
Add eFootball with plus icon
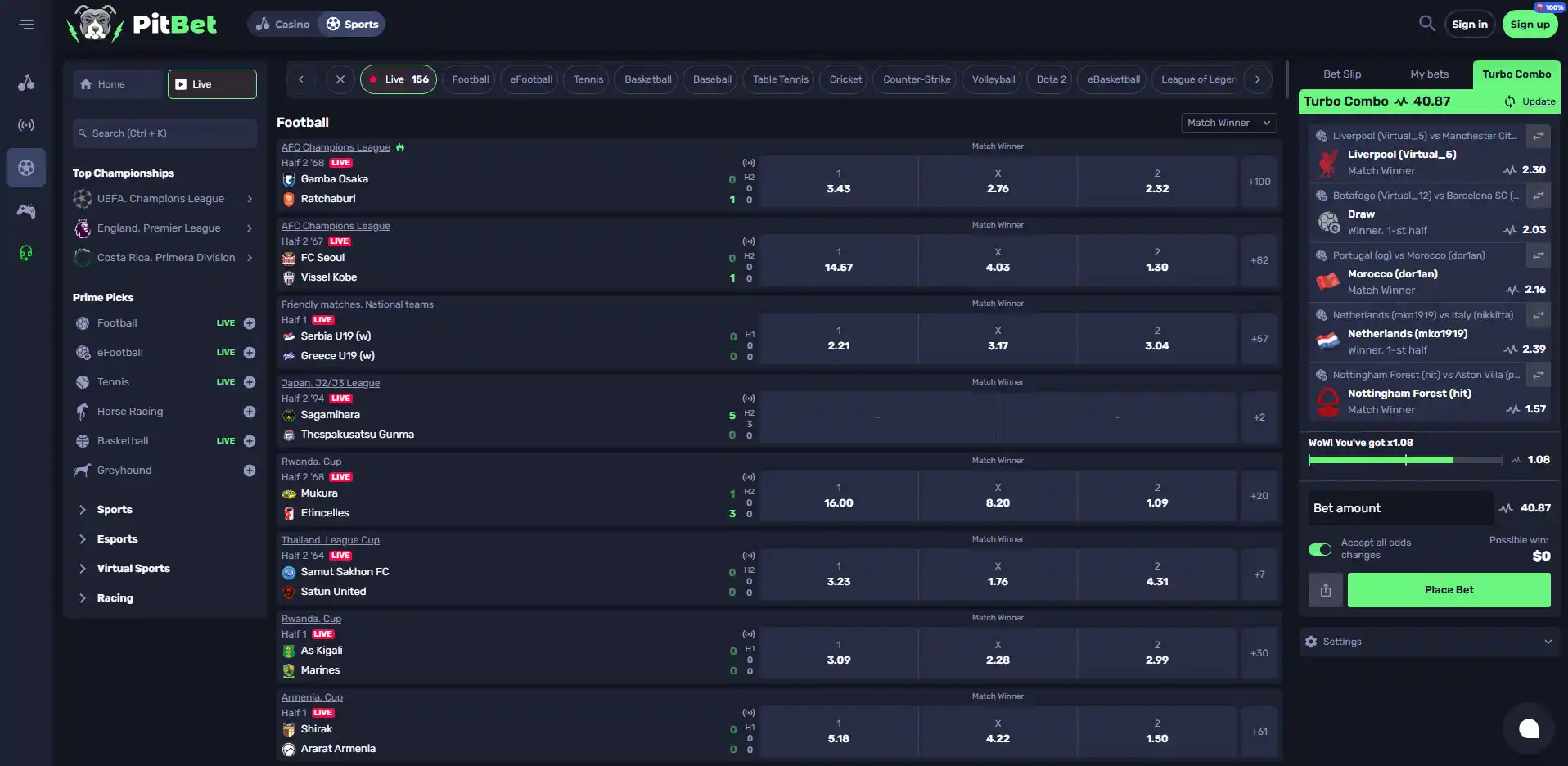pos(250,353)
